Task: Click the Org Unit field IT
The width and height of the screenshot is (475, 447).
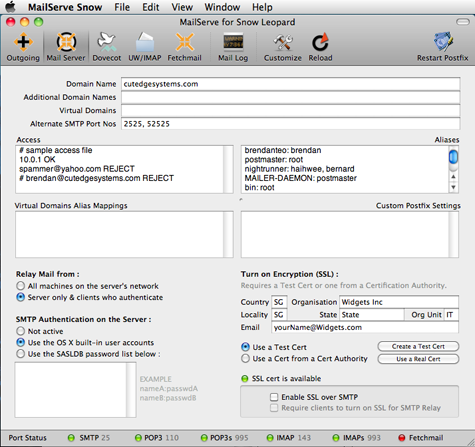Action: click(x=451, y=315)
